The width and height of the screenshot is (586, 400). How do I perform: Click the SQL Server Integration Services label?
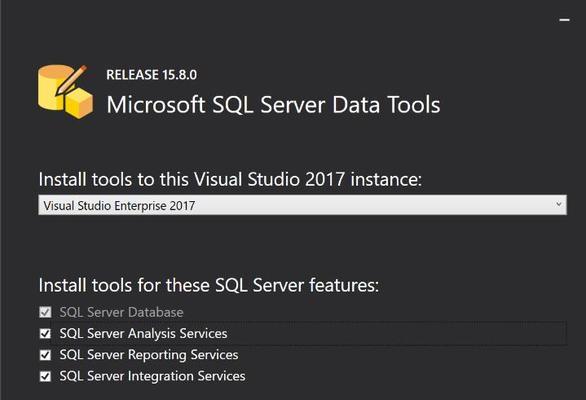tap(152, 376)
